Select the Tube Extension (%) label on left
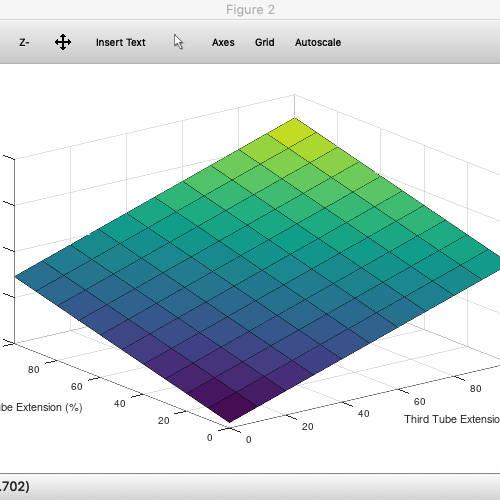Image resolution: width=500 pixels, height=500 pixels. click(41, 407)
